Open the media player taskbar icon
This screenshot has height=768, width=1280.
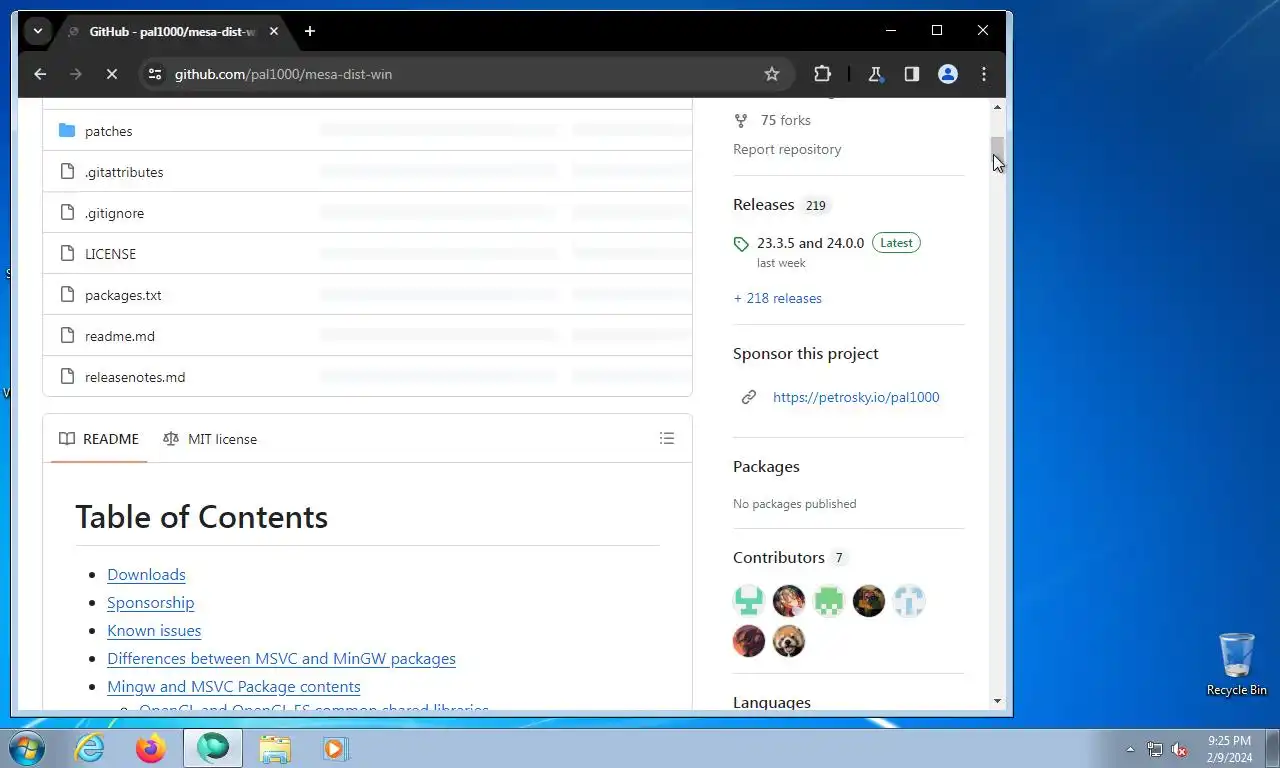tap(335, 748)
